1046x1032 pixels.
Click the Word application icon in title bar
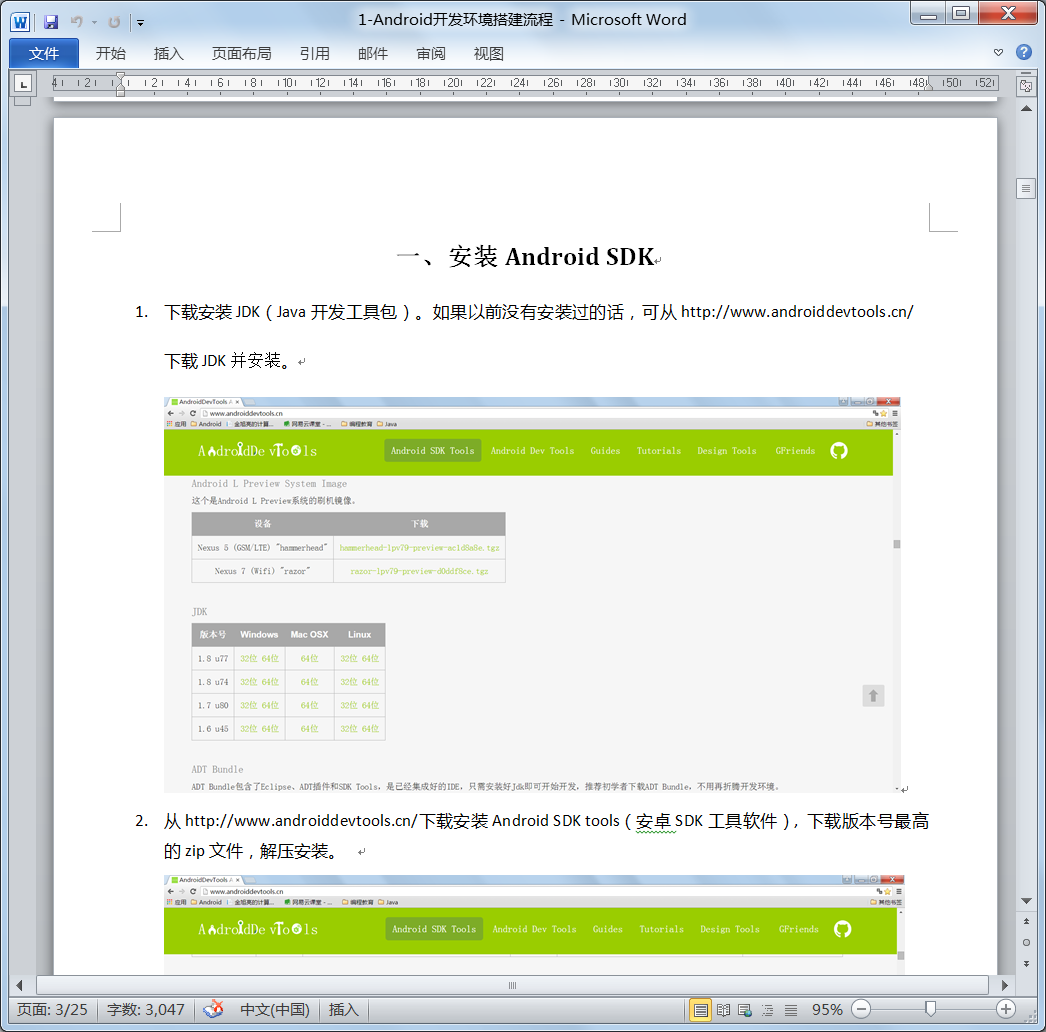(x=20, y=22)
